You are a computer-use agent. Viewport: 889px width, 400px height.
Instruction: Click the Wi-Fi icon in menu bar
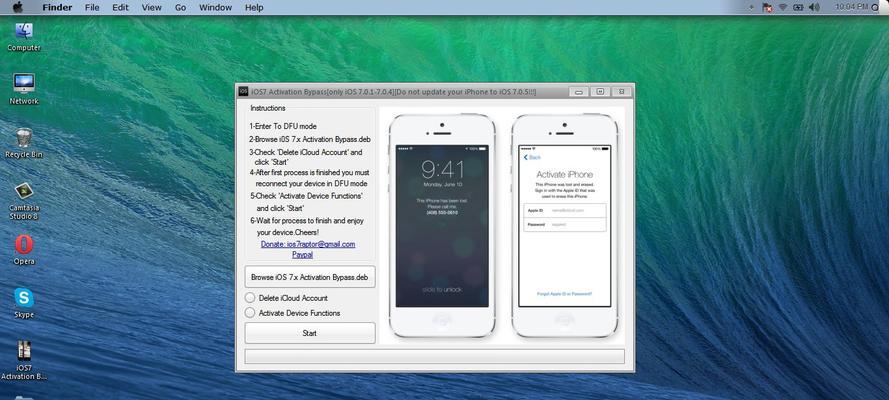tap(783, 7)
